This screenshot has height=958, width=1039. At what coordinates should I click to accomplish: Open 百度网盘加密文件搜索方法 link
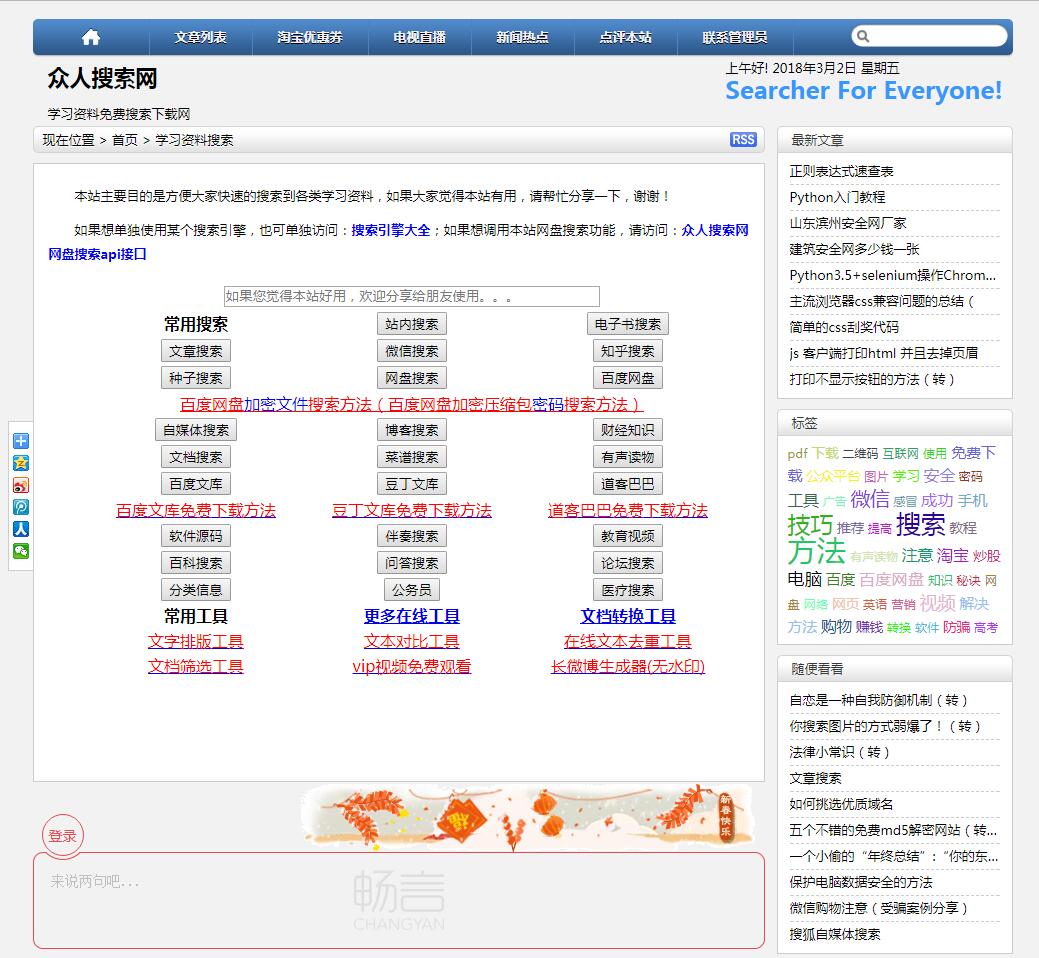(411, 404)
